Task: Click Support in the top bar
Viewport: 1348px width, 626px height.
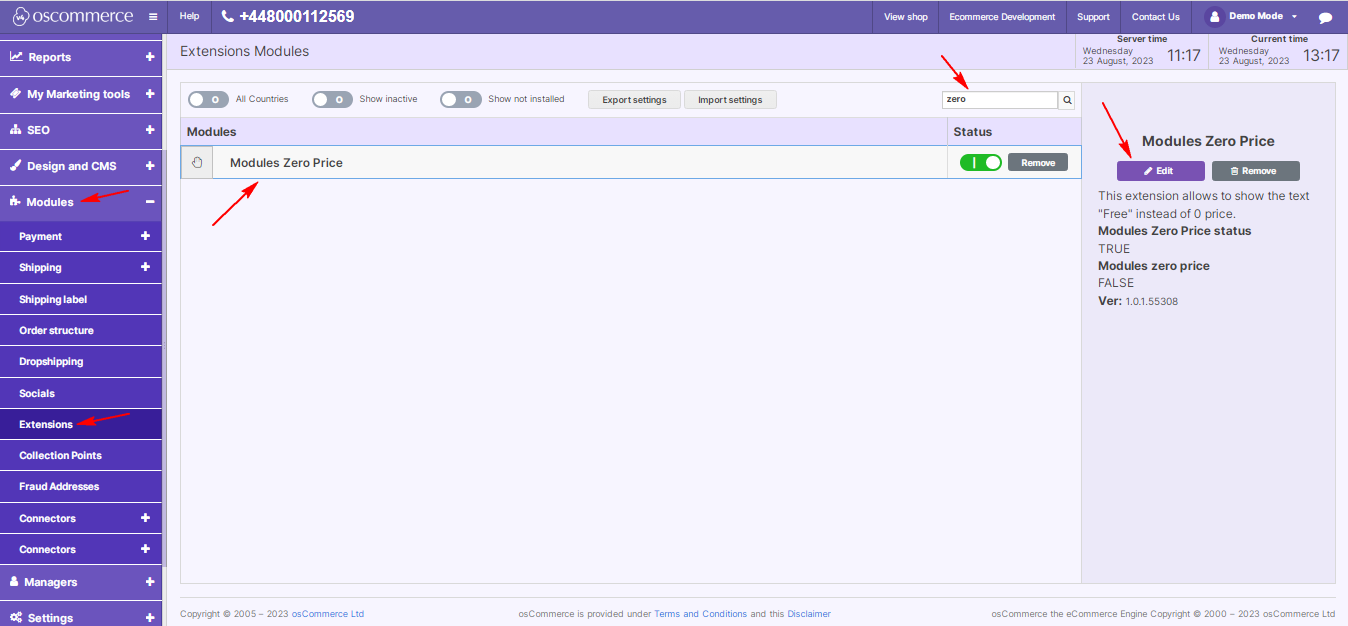Action: point(1093,17)
